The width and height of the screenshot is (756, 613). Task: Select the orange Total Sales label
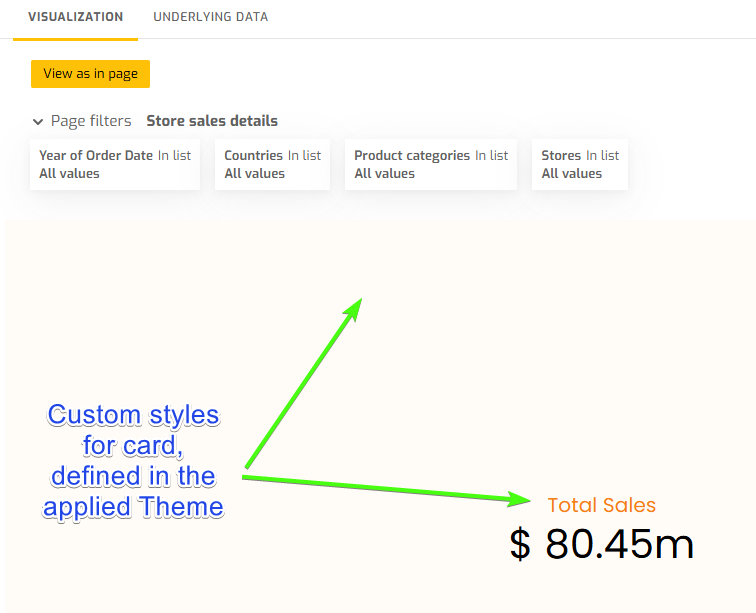click(x=602, y=506)
